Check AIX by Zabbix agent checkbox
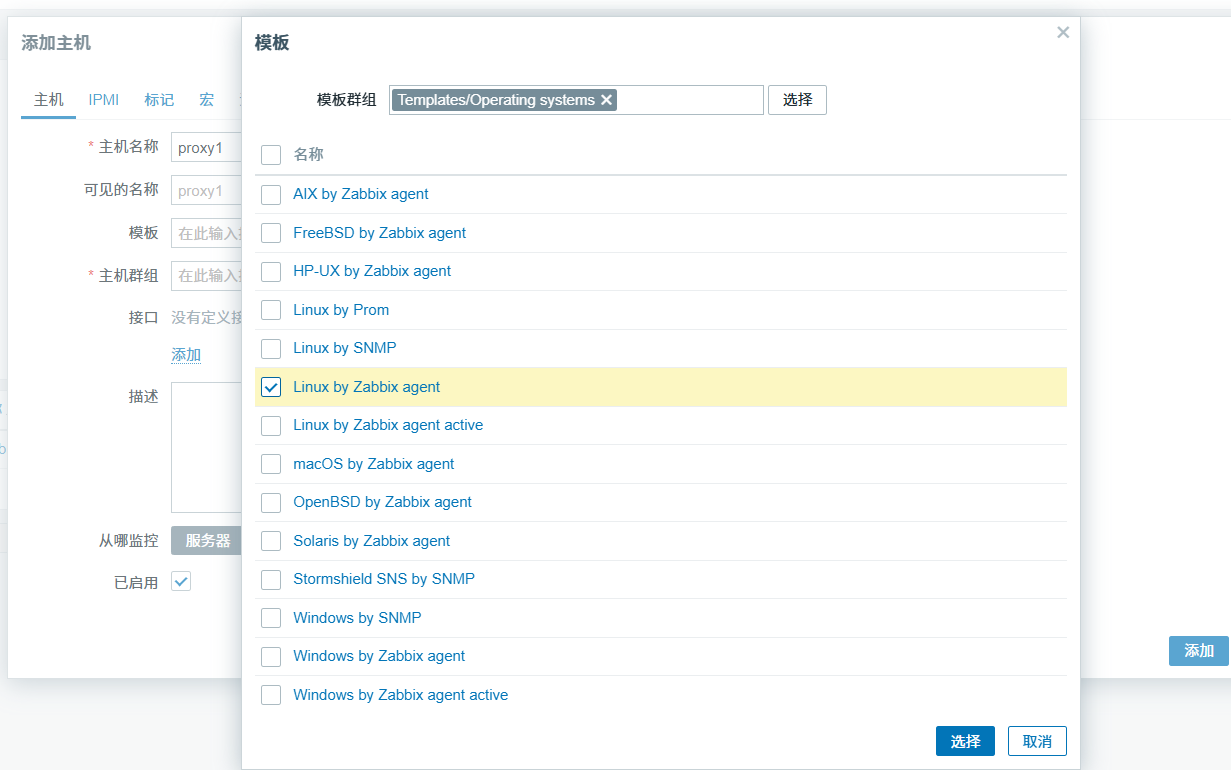 [271, 194]
